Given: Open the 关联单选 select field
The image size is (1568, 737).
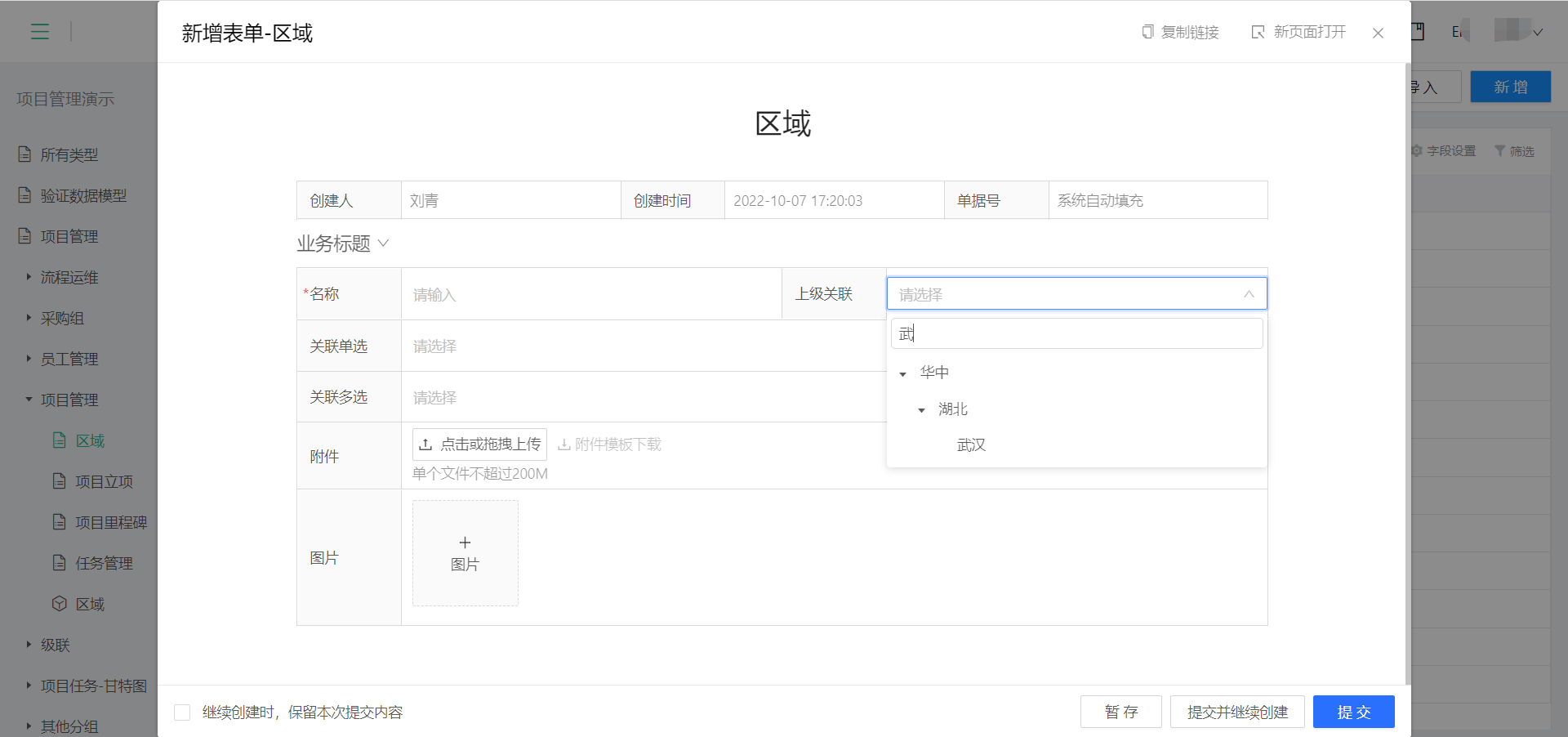Looking at the screenshot, I should tap(644, 346).
